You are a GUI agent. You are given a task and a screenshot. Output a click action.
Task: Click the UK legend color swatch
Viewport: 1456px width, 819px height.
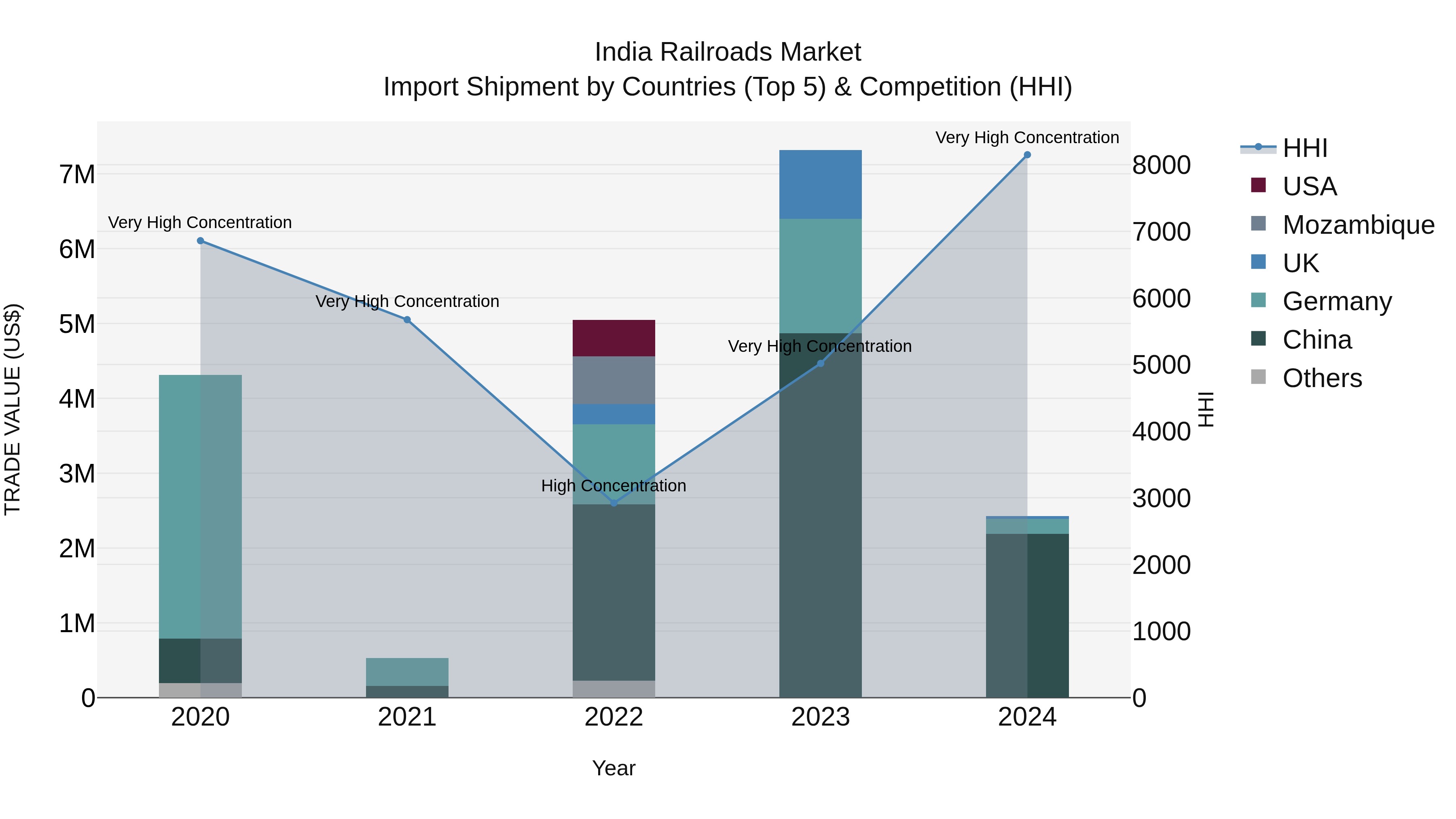(x=1258, y=262)
